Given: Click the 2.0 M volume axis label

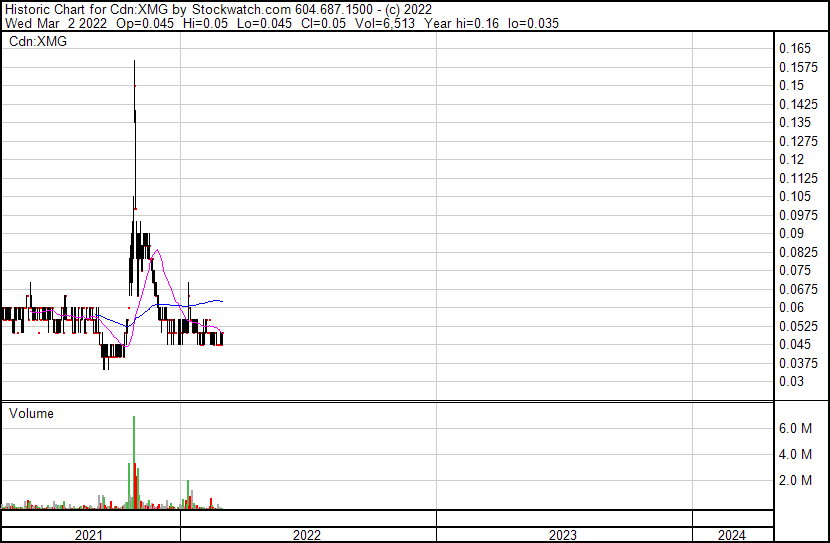Looking at the screenshot, I should coord(795,480).
